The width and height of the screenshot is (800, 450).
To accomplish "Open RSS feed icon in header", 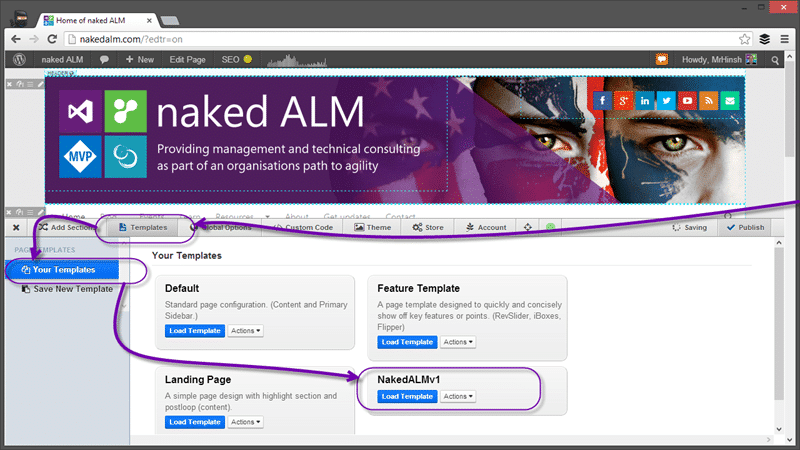I will (709, 101).
